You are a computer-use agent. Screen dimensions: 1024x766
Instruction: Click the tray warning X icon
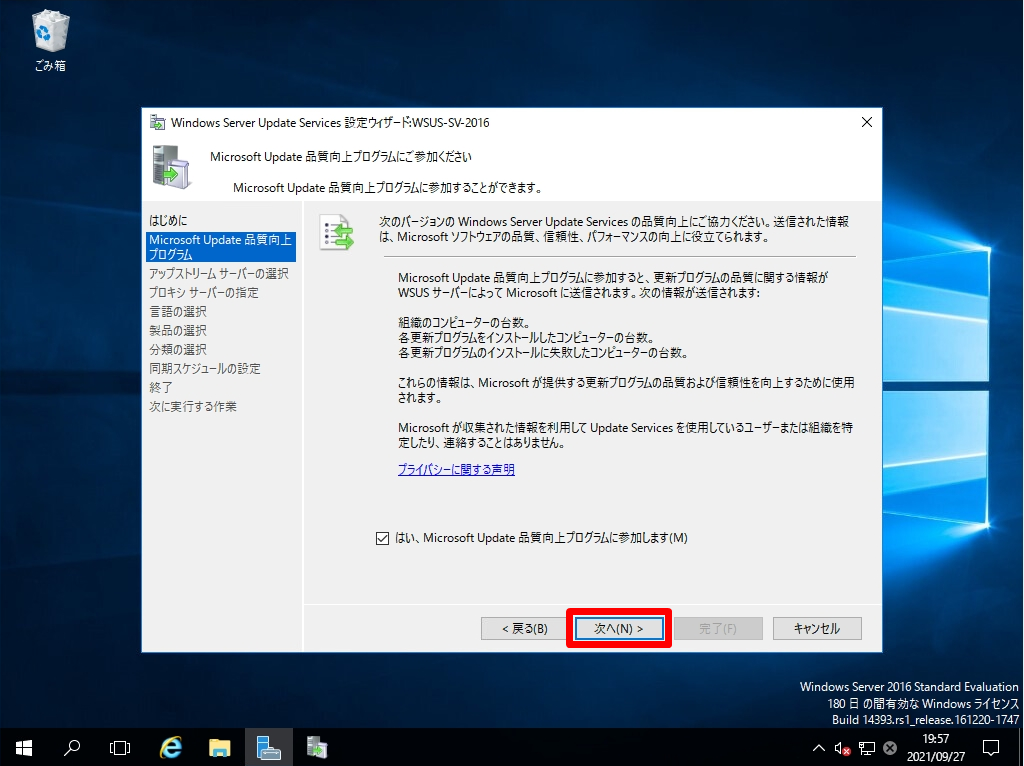tap(889, 748)
